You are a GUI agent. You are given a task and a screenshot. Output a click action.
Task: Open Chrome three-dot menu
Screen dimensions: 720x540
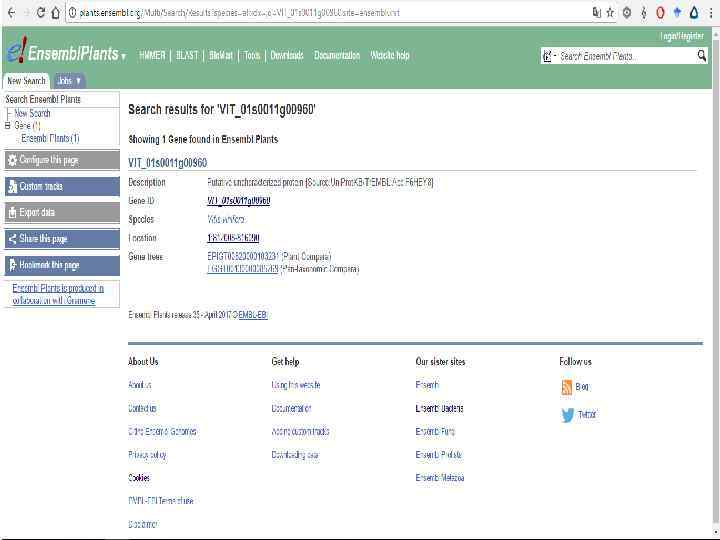(x=711, y=13)
